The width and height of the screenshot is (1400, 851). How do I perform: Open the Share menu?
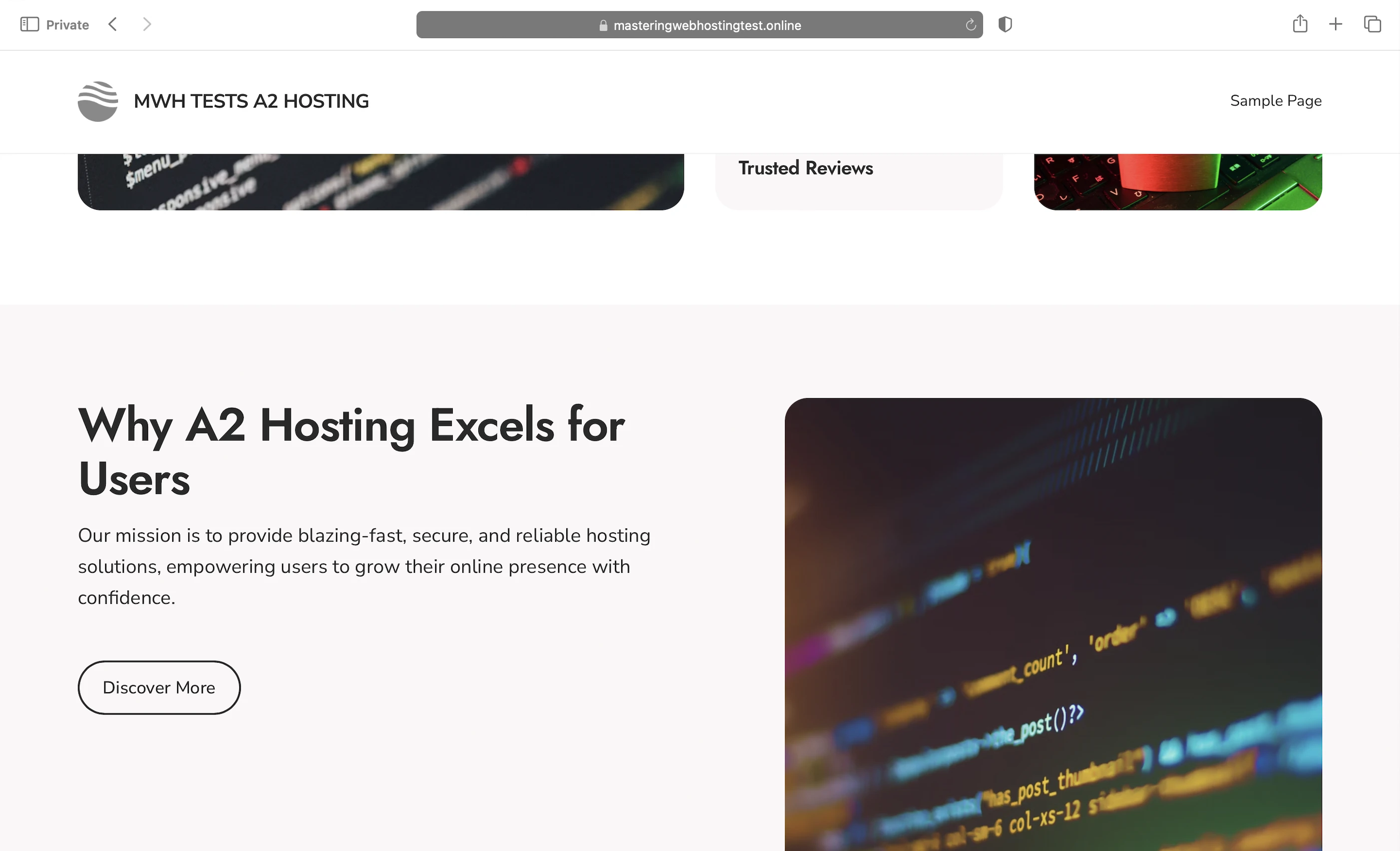[x=1300, y=24]
